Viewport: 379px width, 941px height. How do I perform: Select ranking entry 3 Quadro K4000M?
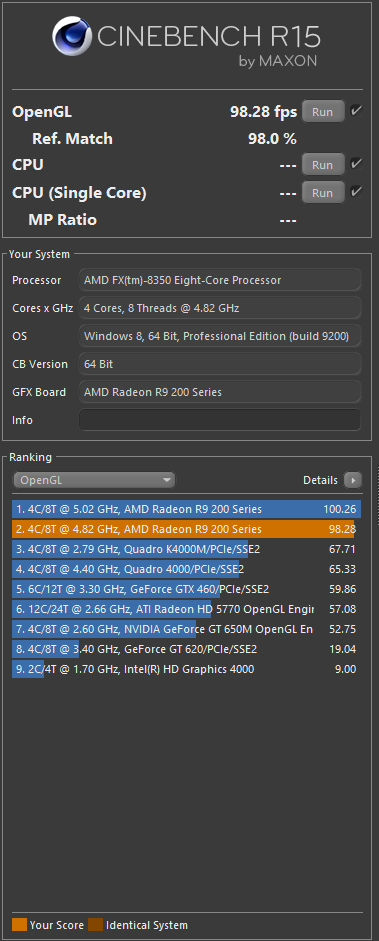pyautogui.click(x=187, y=549)
